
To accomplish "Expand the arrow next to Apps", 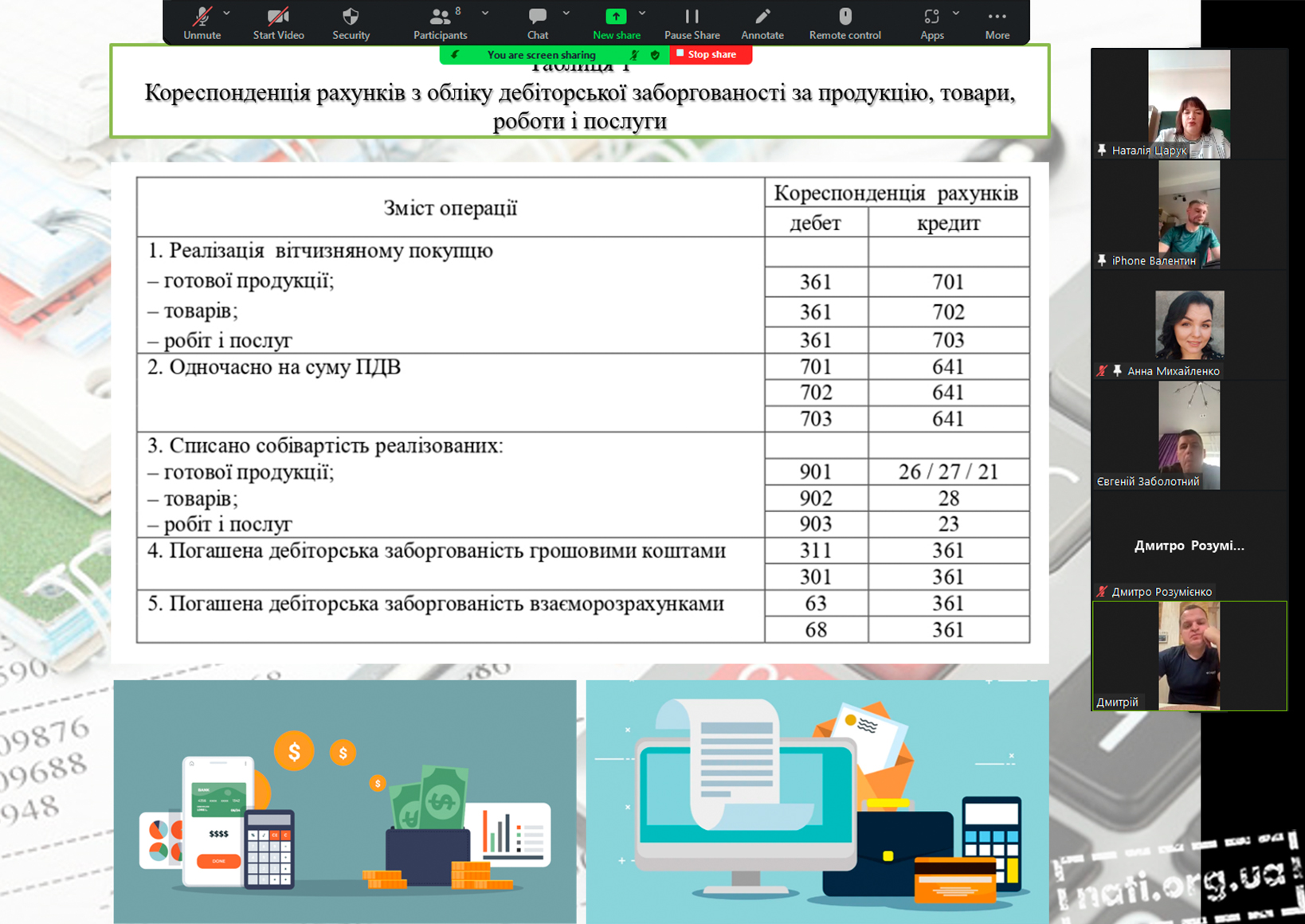I will tap(956, 14).
